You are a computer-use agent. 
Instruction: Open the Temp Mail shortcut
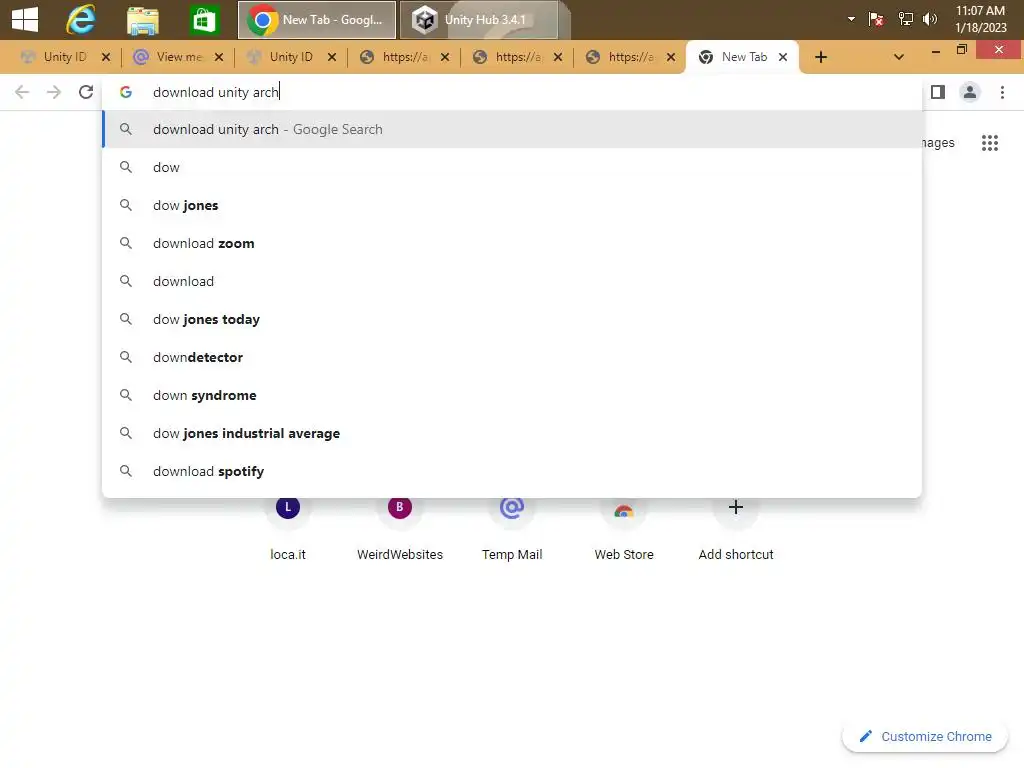coord(512,528)
